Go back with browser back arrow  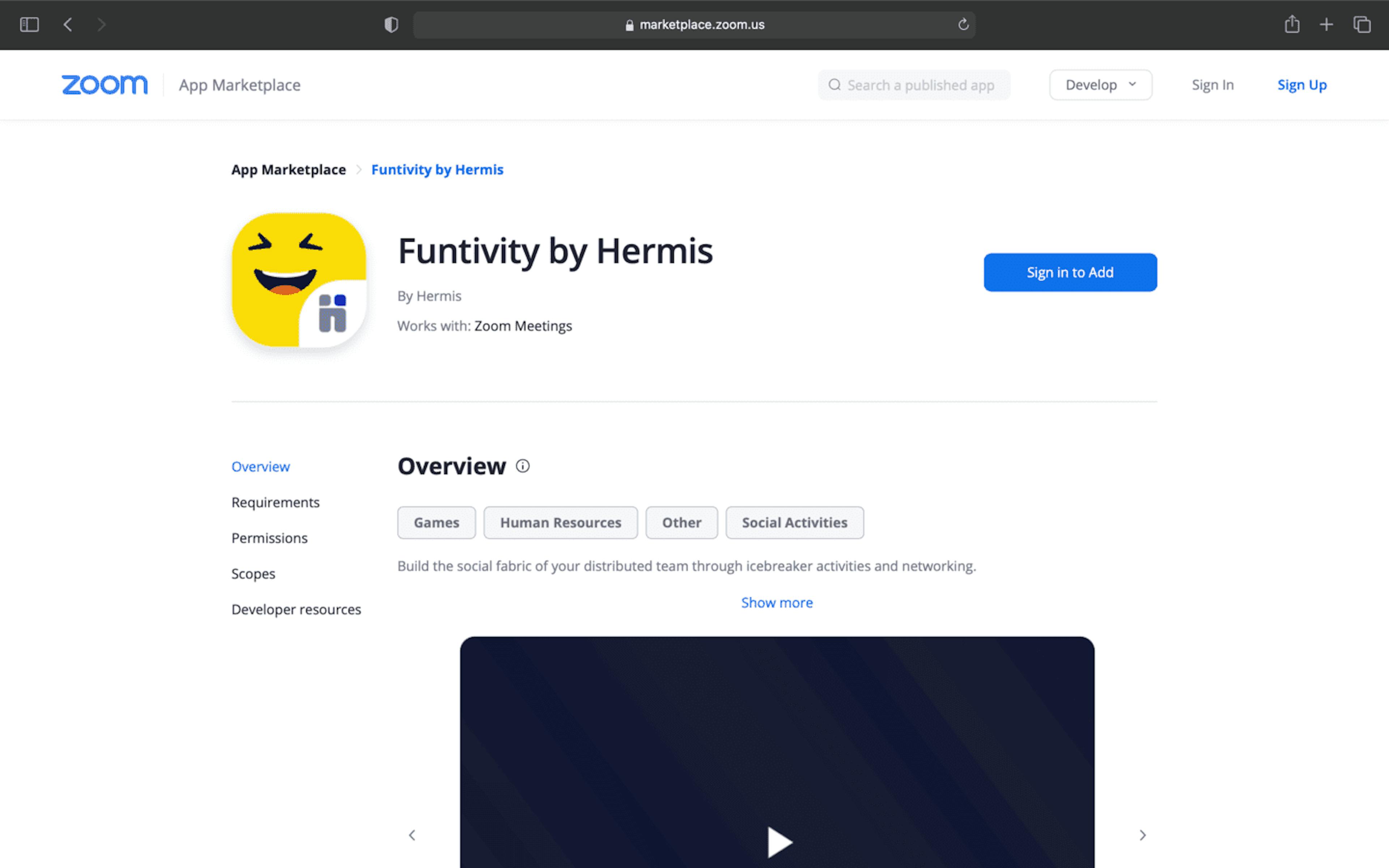tap(68, 25)
